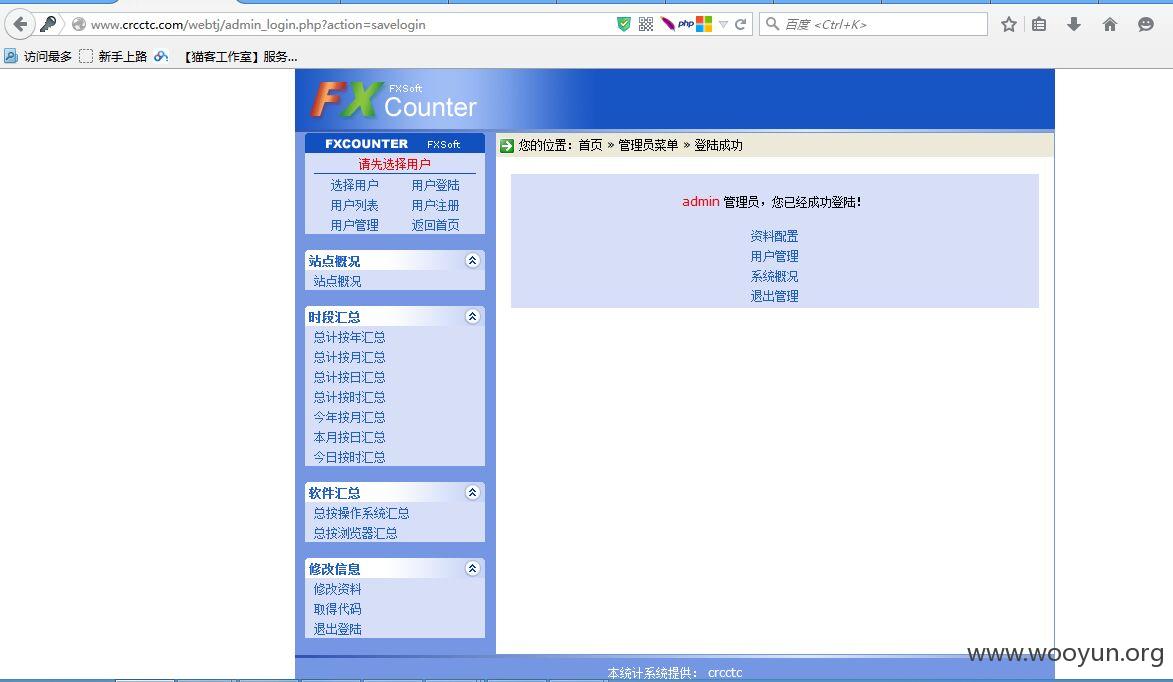Open 总按操作系统汇总 report

pyautogui.click(x=361, y=513)
